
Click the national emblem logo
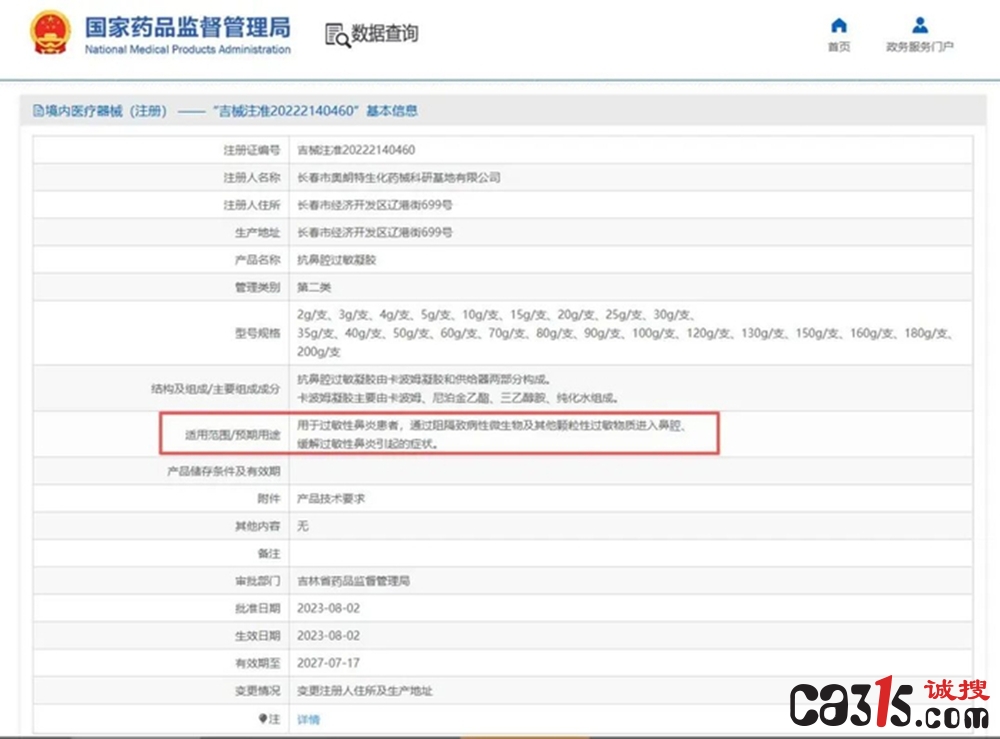click(50, 32)
